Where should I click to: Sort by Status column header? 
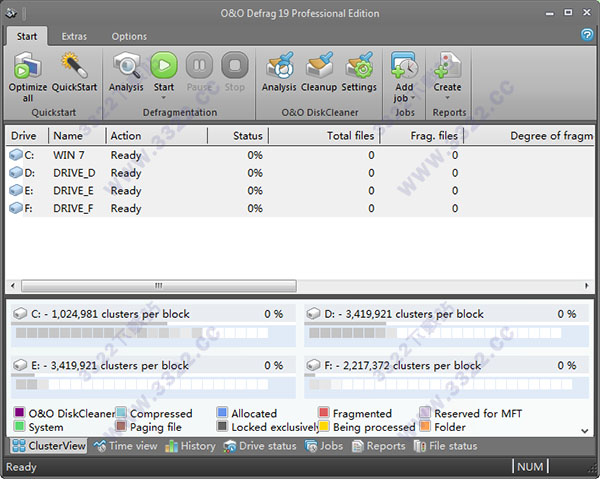tap(238, 136)
